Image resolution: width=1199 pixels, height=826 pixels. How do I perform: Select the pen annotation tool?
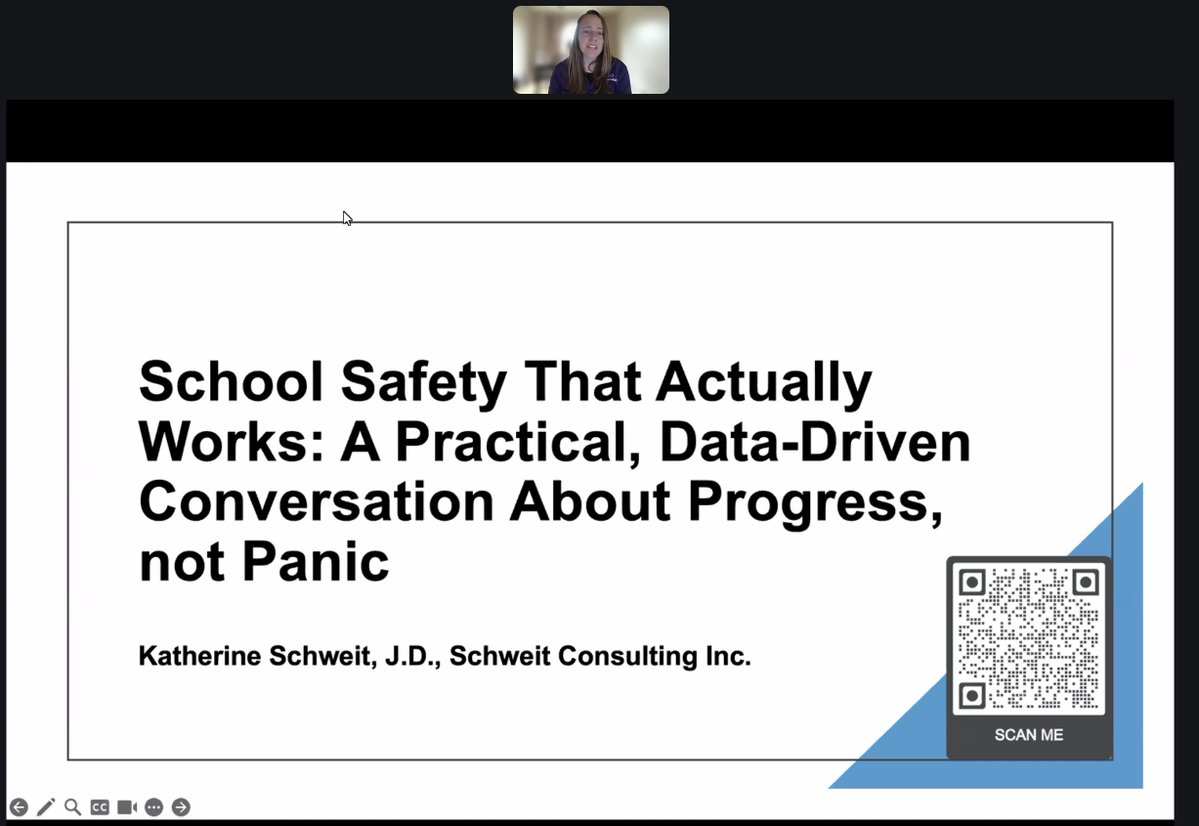click(x=46, y=807)
